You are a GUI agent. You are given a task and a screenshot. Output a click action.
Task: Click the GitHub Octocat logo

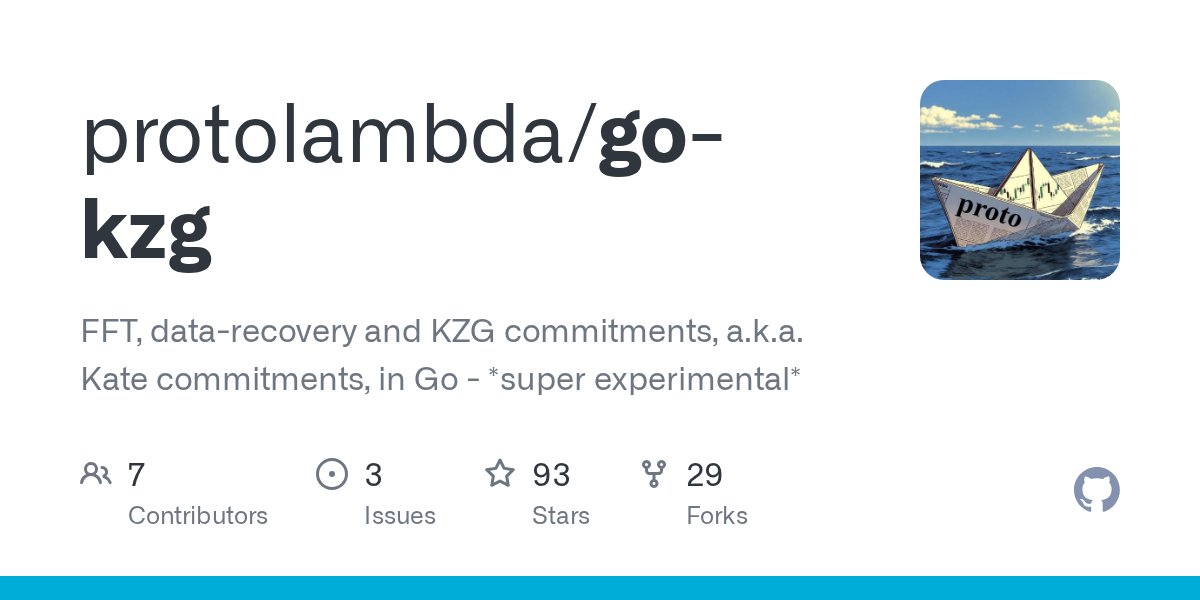[1096, 491]
